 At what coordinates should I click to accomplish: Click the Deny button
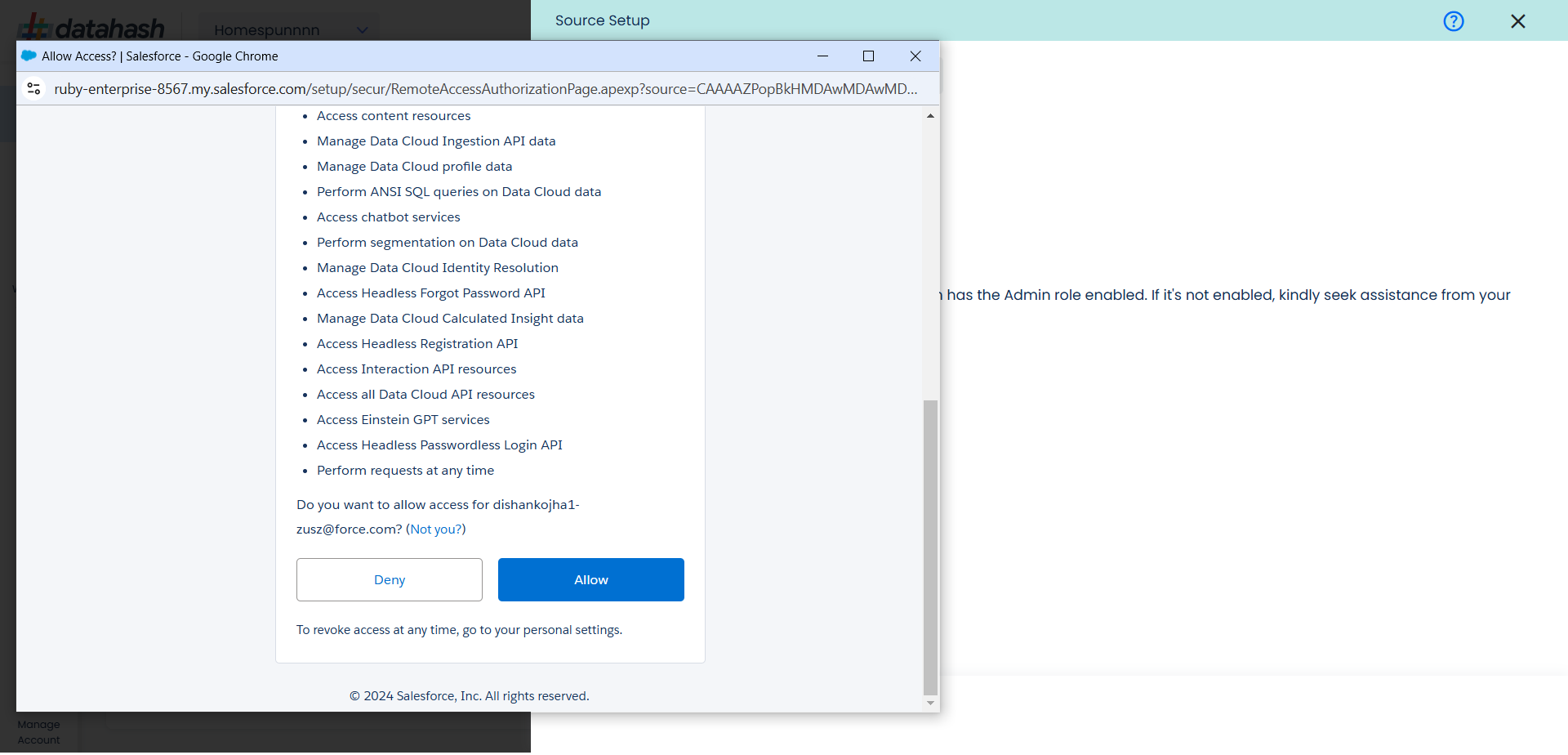tap(389, 579)
